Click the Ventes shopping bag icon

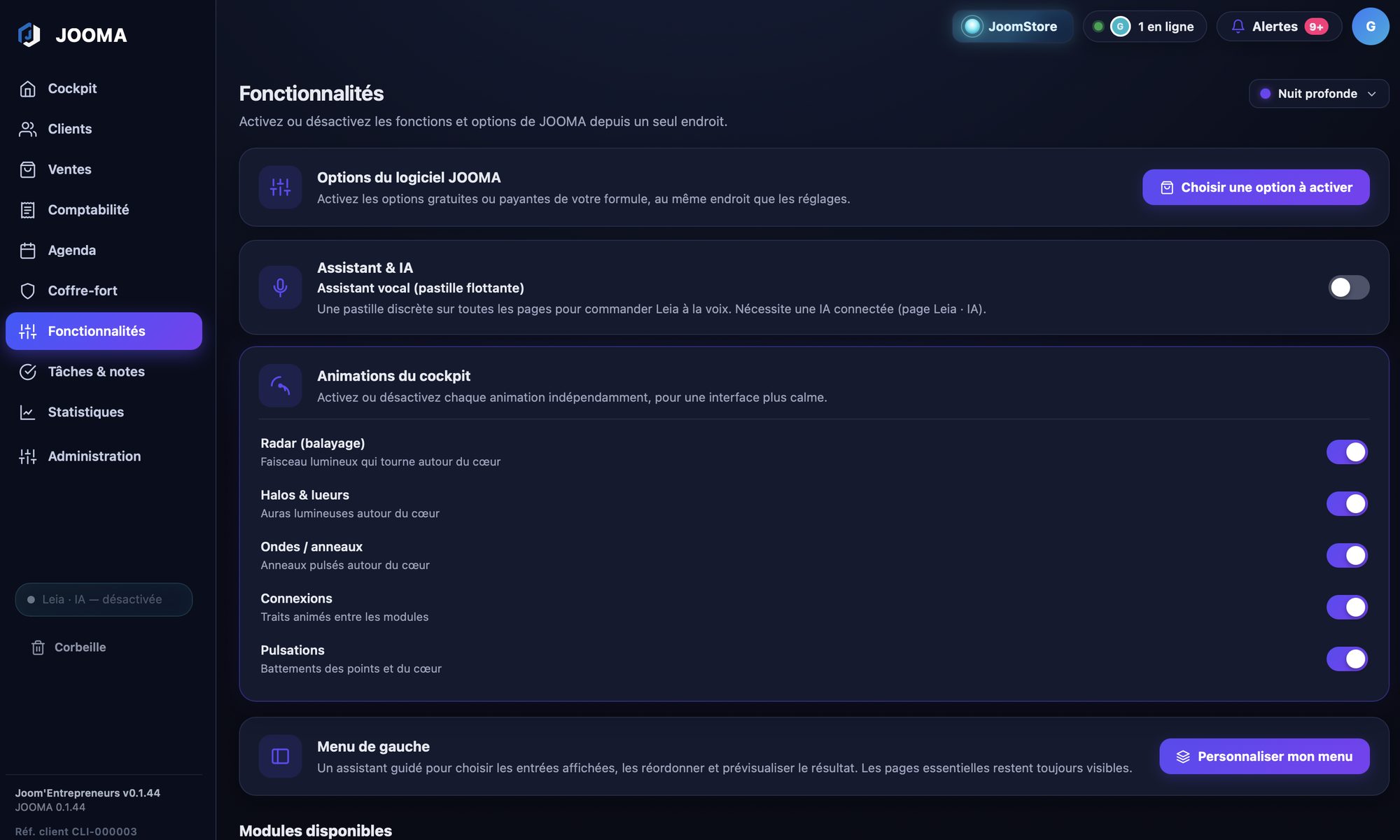28,169
